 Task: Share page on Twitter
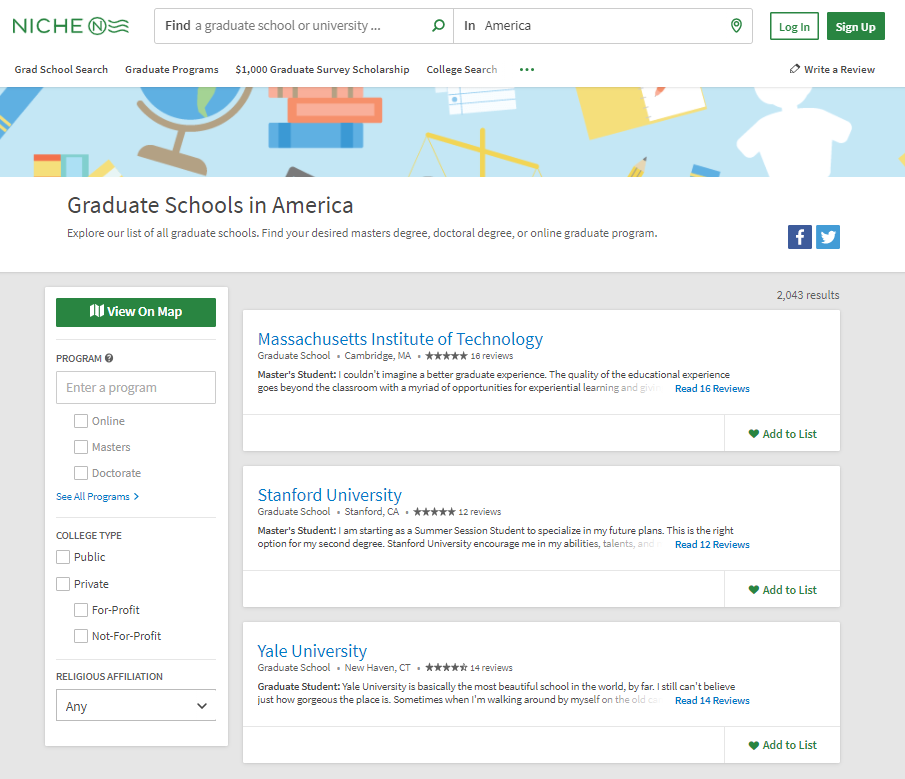[828, 237]
